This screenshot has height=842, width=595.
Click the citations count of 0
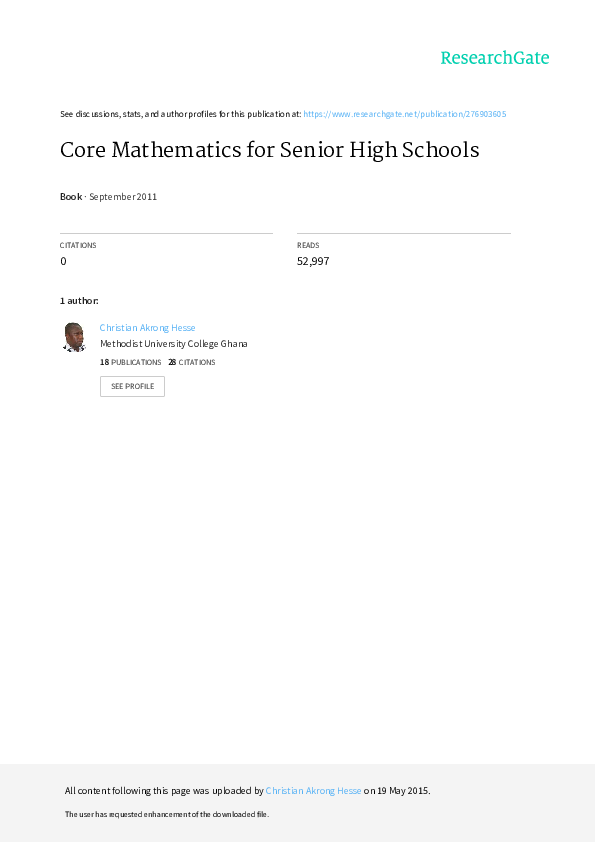pyautogui.click(x=63, y=261)
